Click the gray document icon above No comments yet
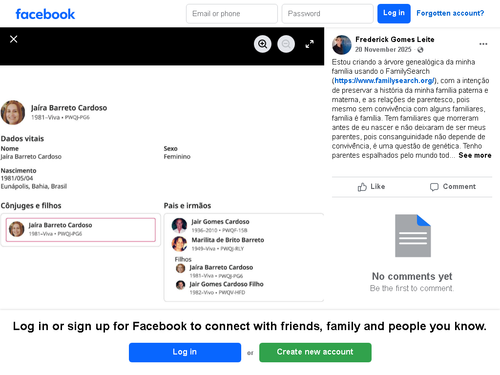Screen dimensions: 500x375 (413, 236)
